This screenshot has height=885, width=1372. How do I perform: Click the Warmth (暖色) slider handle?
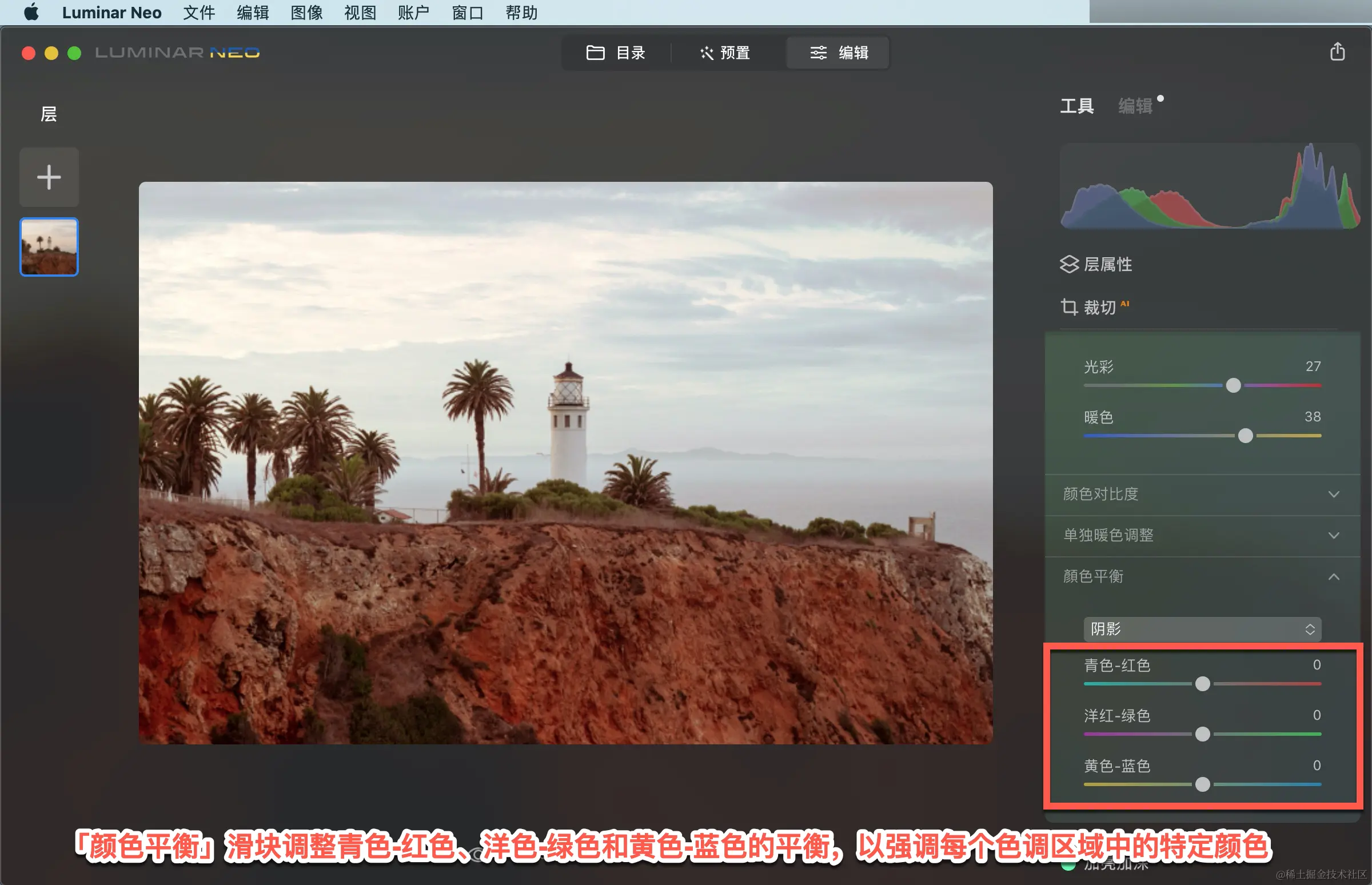pos(1245,436)
